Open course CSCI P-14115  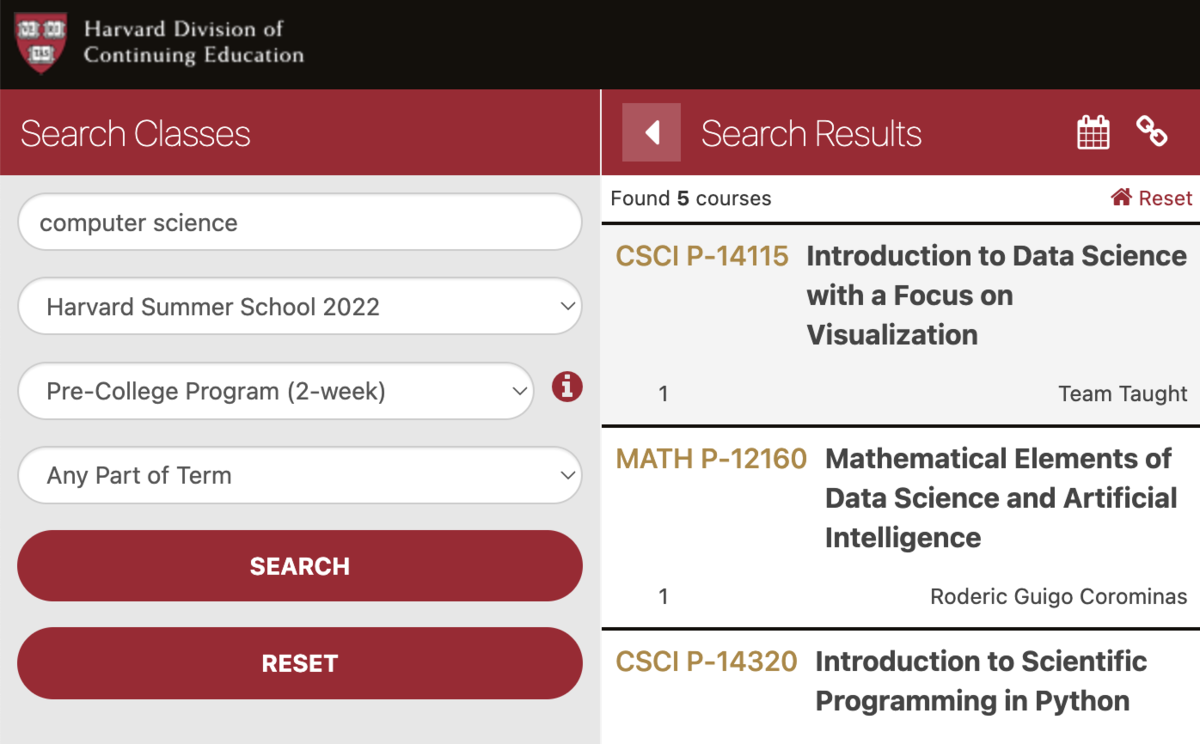pyautogui.click(x=702, y=256)
